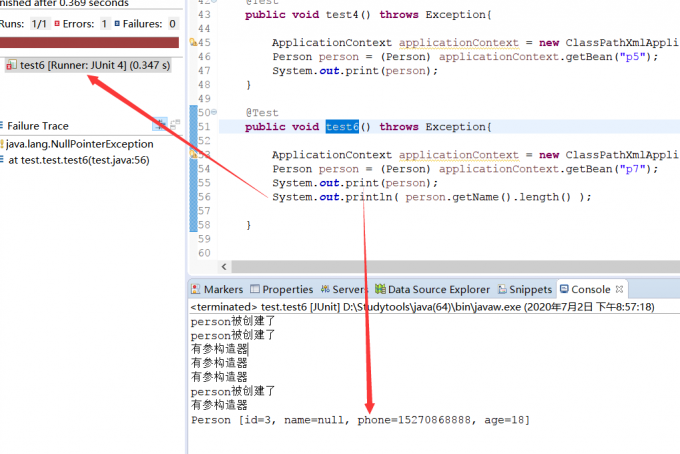
Task: Open the Data Source Explorer tab
Action: point(432,289)
